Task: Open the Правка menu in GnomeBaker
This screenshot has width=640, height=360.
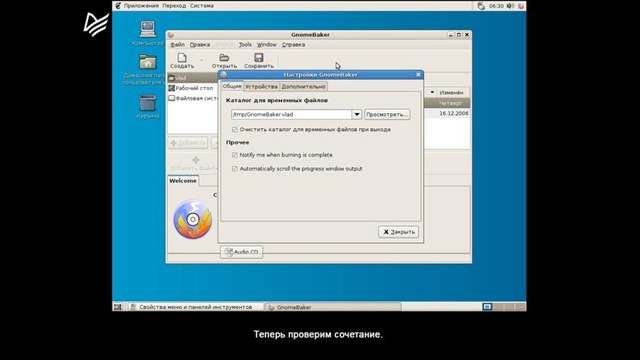Action: 200,44
